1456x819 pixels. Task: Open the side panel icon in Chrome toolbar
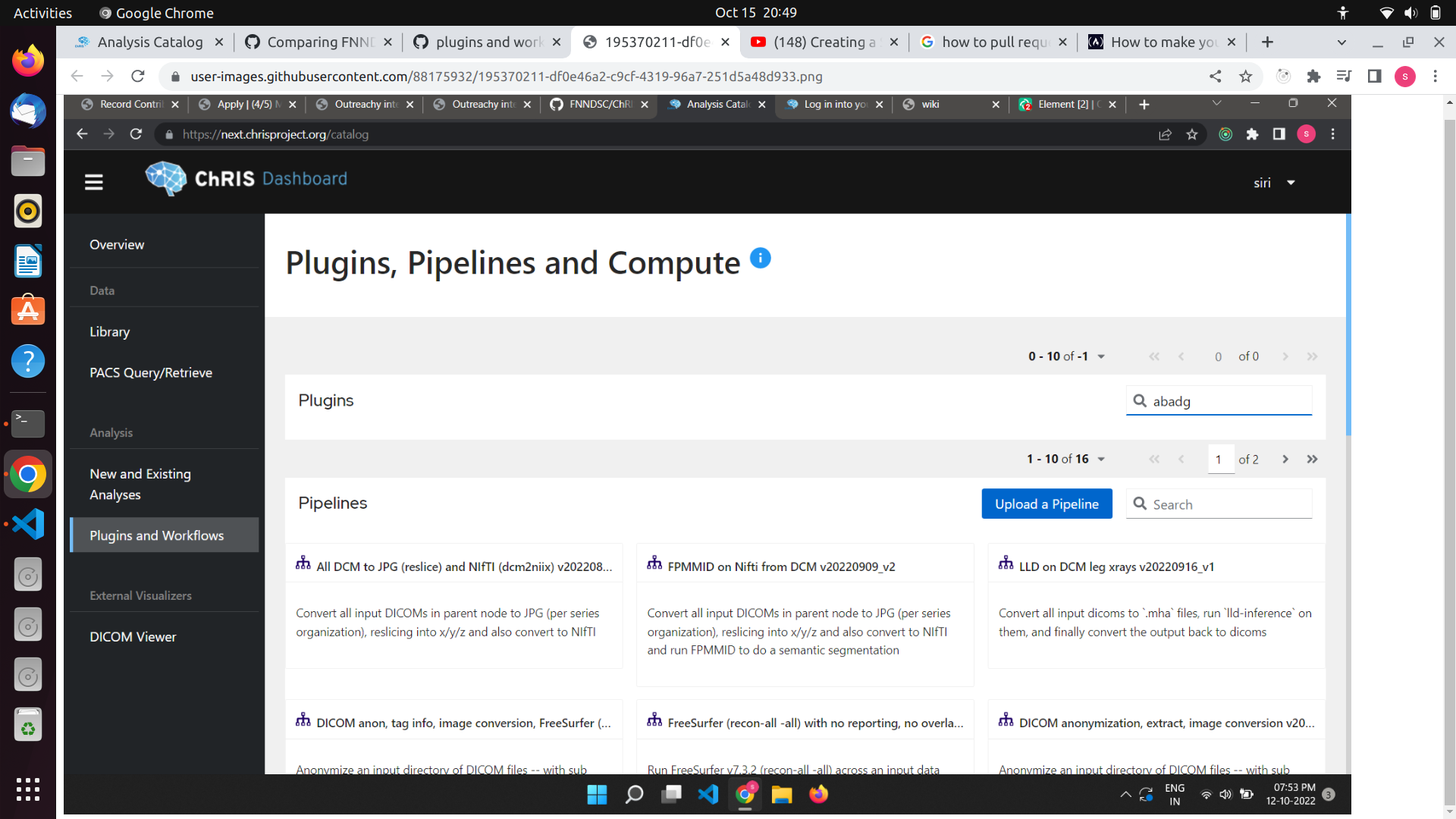[x=1374, y=76]
